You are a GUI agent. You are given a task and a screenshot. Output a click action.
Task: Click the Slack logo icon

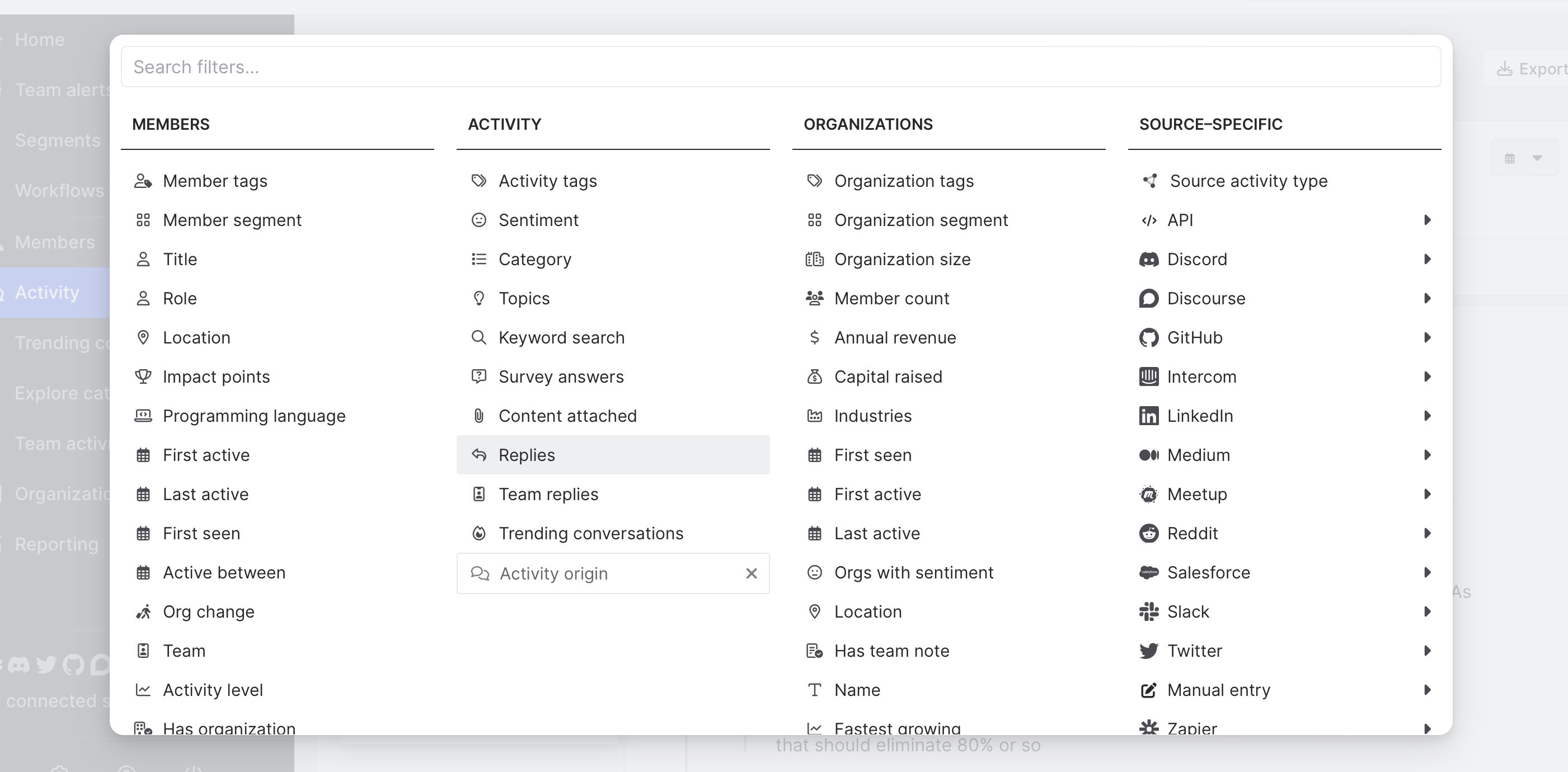pos(1149,611)
